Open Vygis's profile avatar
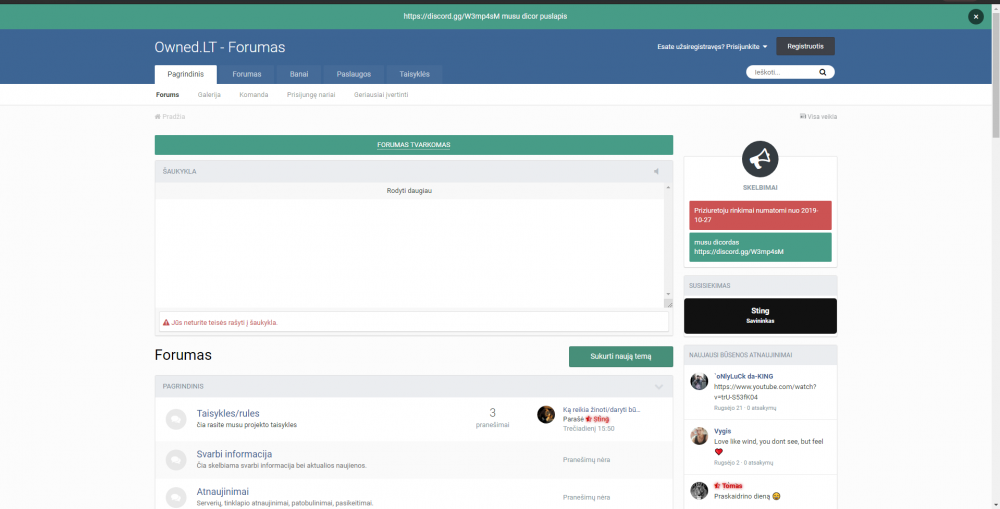This screenshot has height=509, width=1000. pyautogui.click(x=699, y=435)
